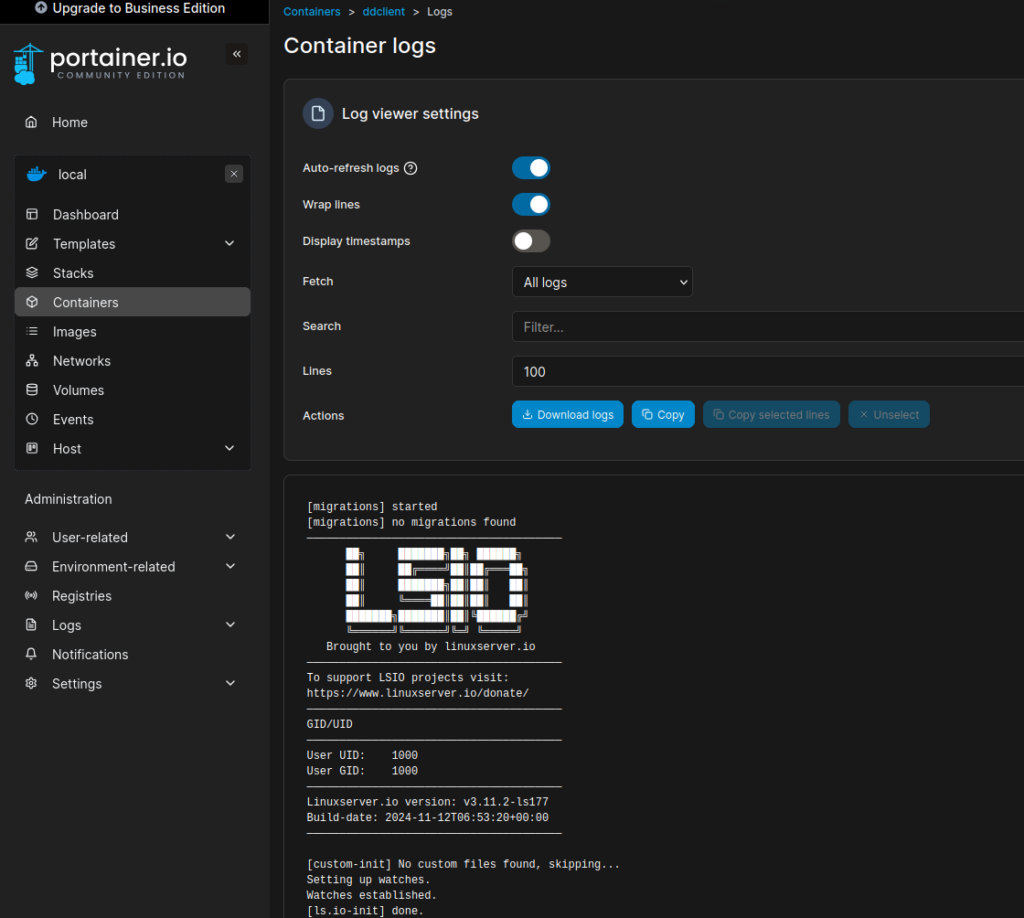Expand the Templates submenu chevron
The height and width of the screenshot is (918, 1024).
point(229,244)
